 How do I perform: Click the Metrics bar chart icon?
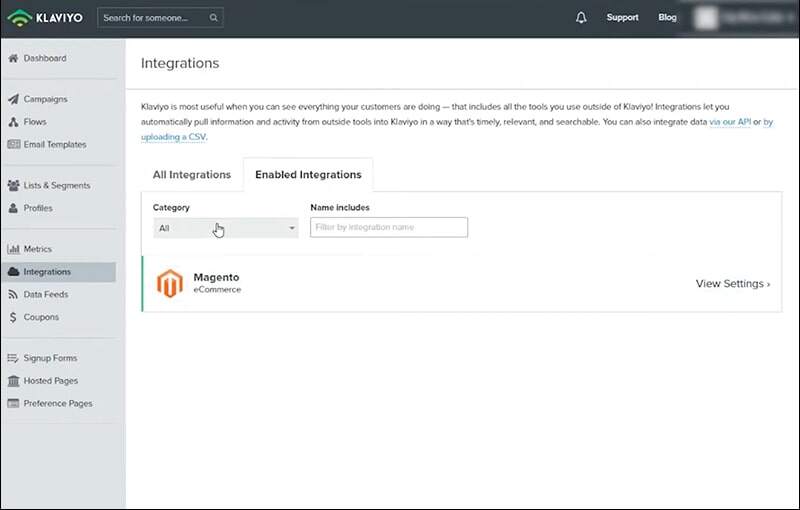pyautogui.click(x=13, y=249)
